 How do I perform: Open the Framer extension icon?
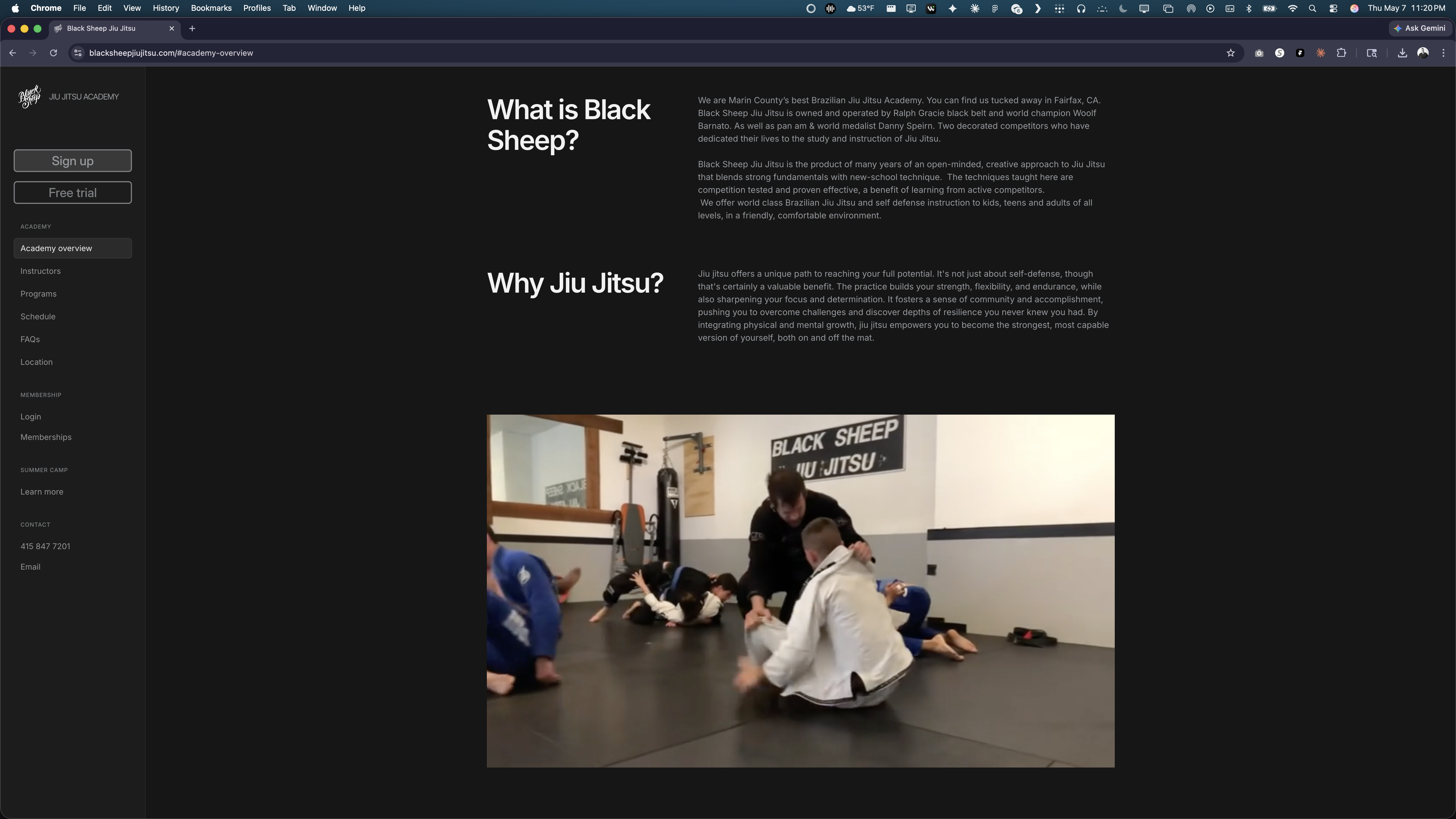coord(1300,53)
